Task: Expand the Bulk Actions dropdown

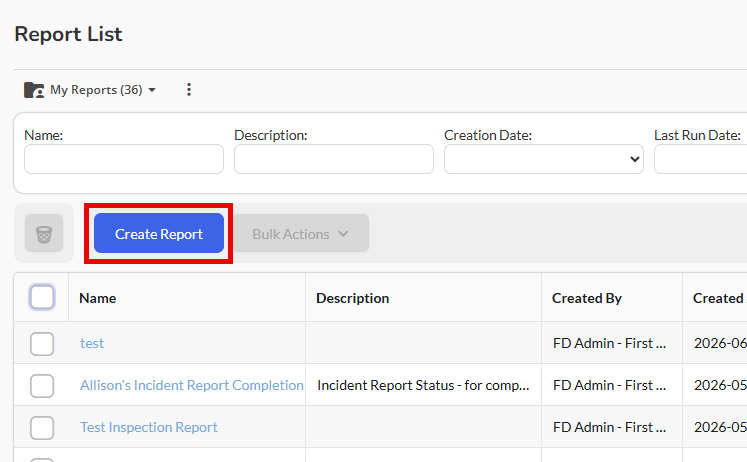Action: pos(301,233)
